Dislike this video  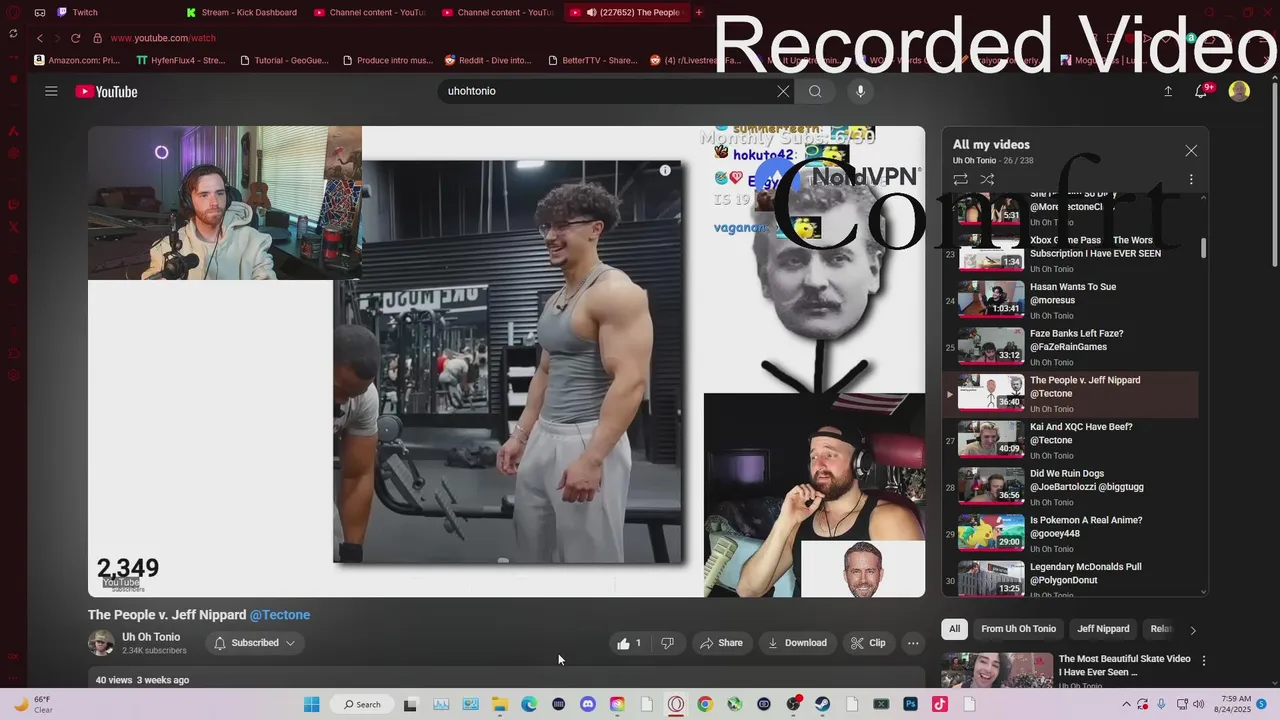click(x=667, y=643)
